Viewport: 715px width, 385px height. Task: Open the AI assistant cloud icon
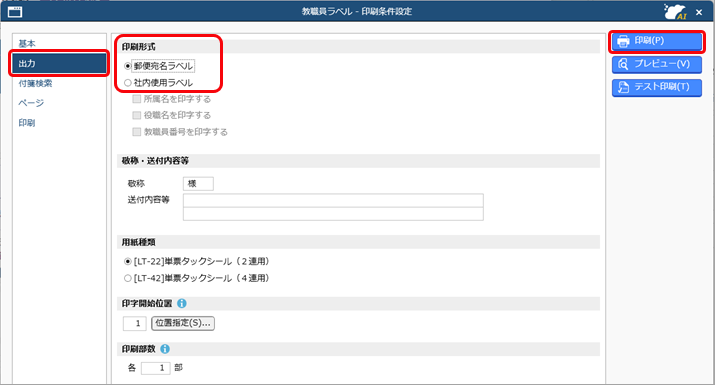pos(675,11)
